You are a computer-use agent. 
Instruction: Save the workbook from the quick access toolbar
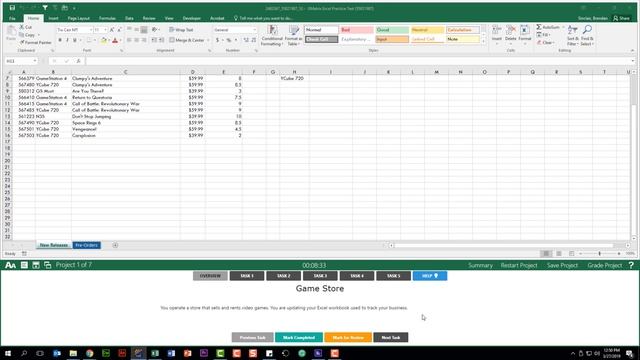click(12, 8)
